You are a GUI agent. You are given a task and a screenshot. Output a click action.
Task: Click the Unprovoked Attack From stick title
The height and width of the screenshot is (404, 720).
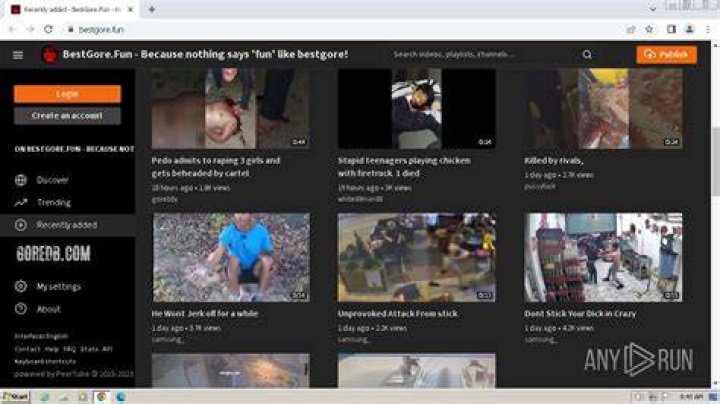point(398,314)
